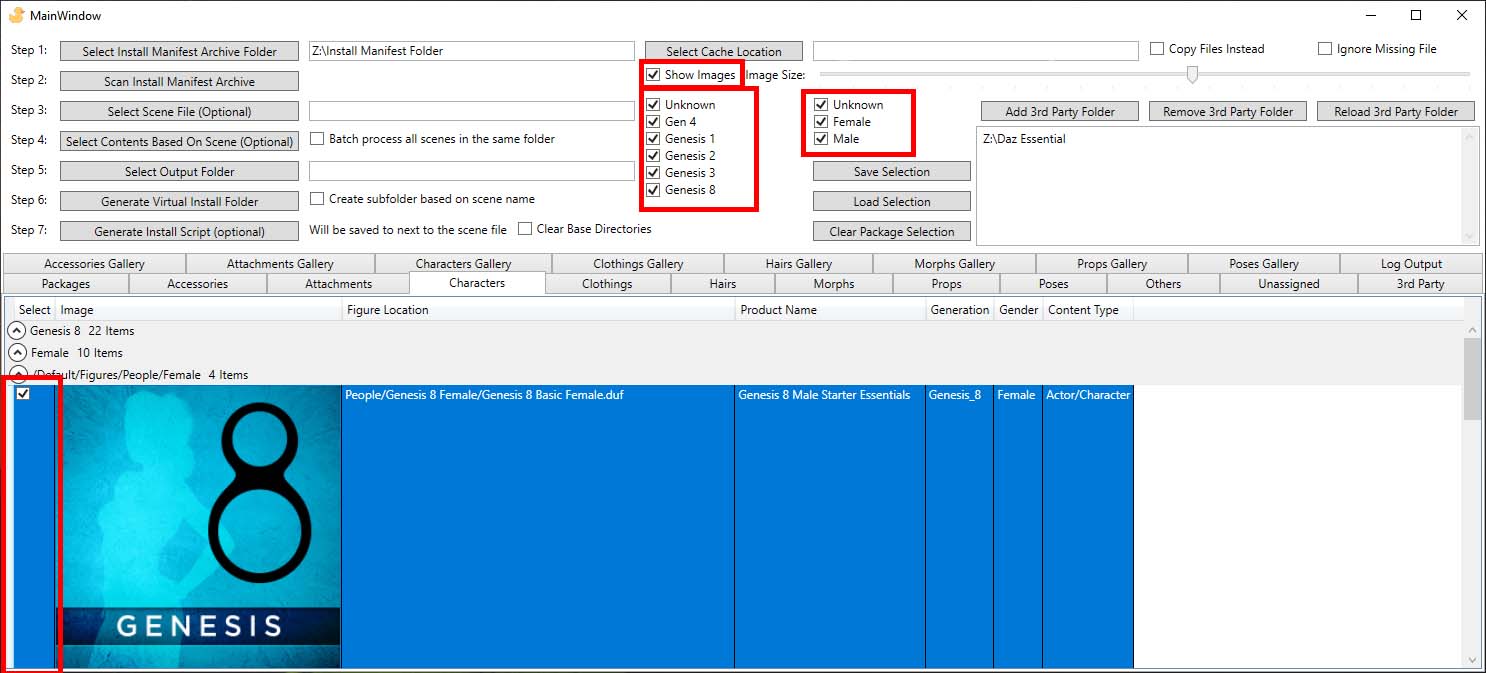Uncheck the Genesis 2 filter
1486x673 pixels.
(x=653, y=156)
